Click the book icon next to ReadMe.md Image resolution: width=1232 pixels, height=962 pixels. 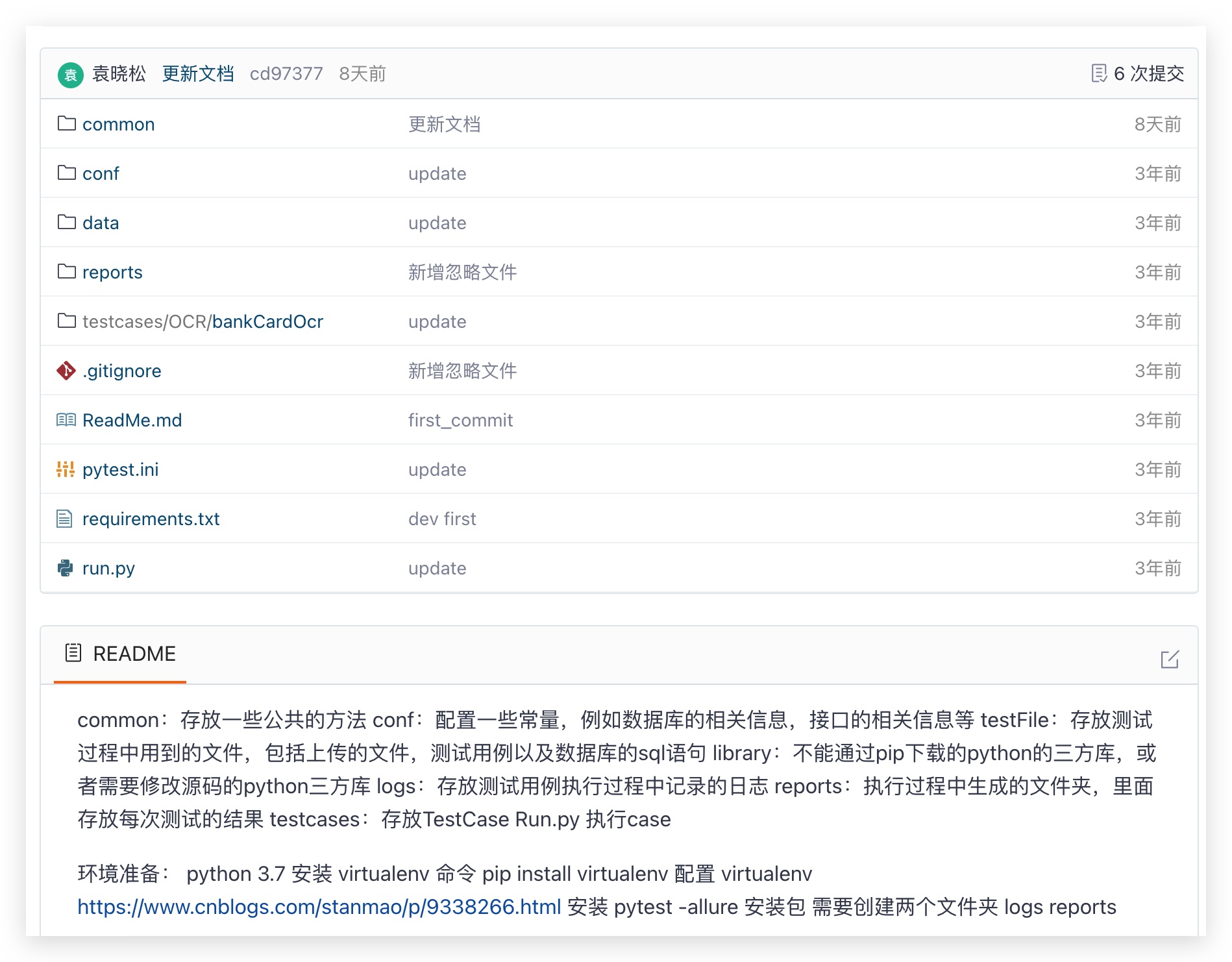click(x=66, y=420)
